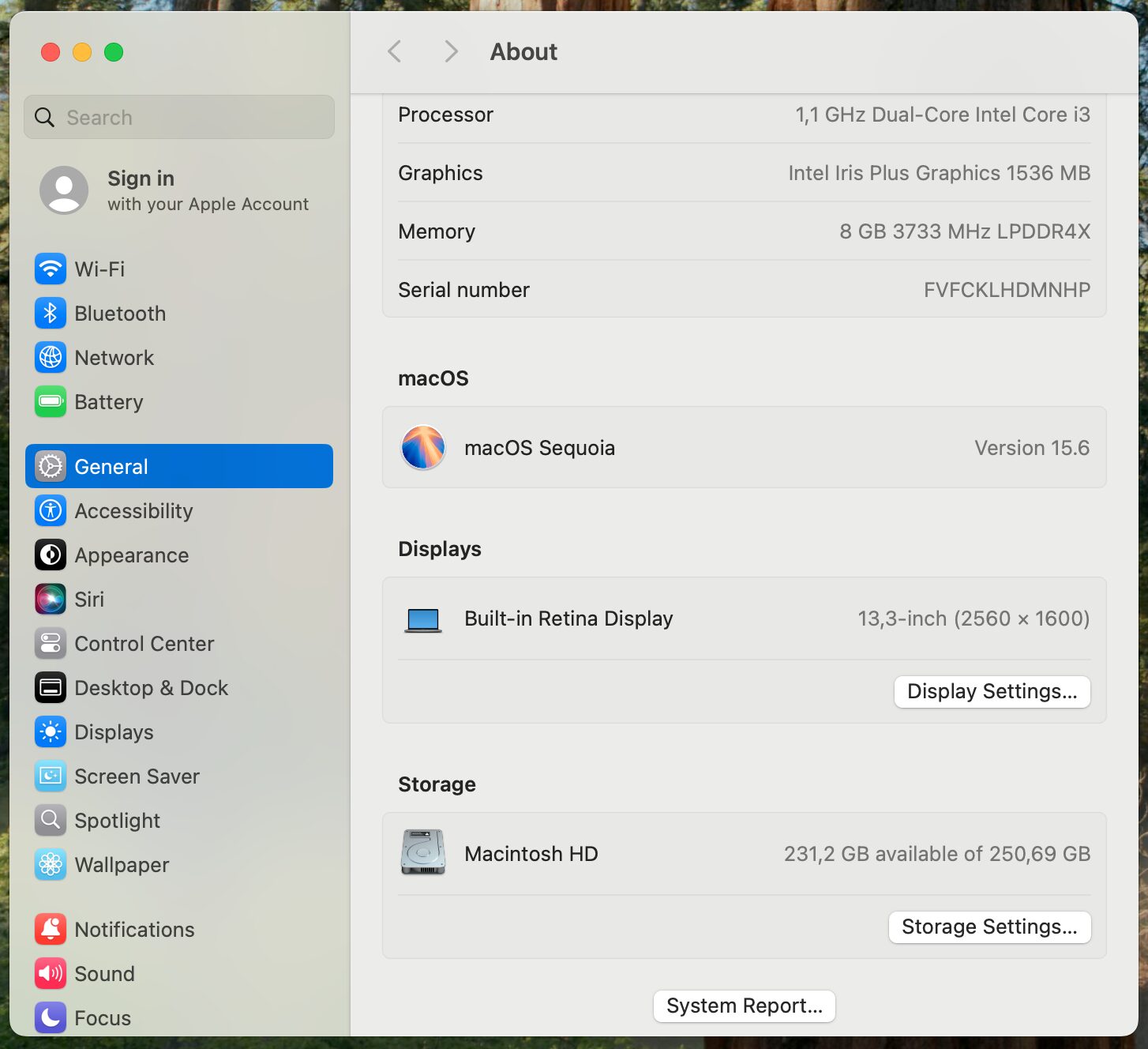The image size is (1148, 1049).
Task: Click the Display Settings button
Action: 992,692
